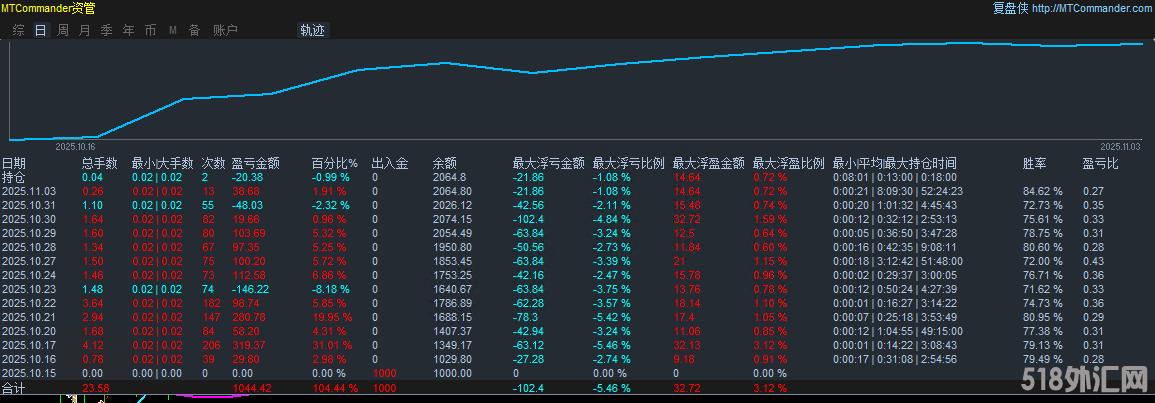Open the 备 notes tab

pos(194,30)
